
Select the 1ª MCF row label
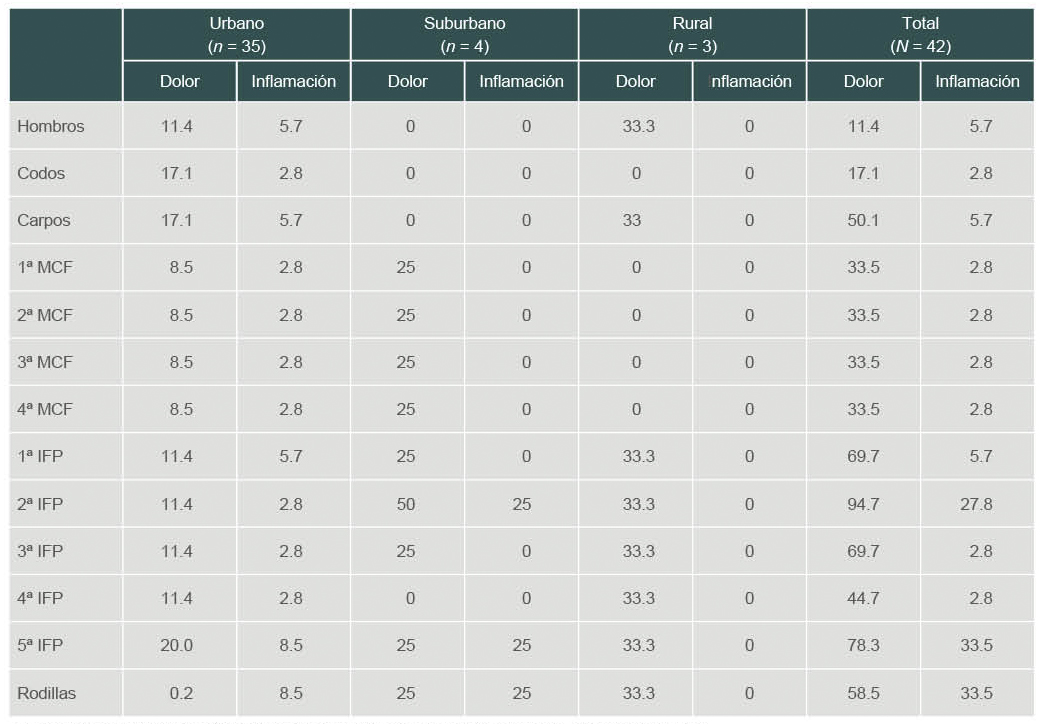pyautogui.click(x=45, y=267)
